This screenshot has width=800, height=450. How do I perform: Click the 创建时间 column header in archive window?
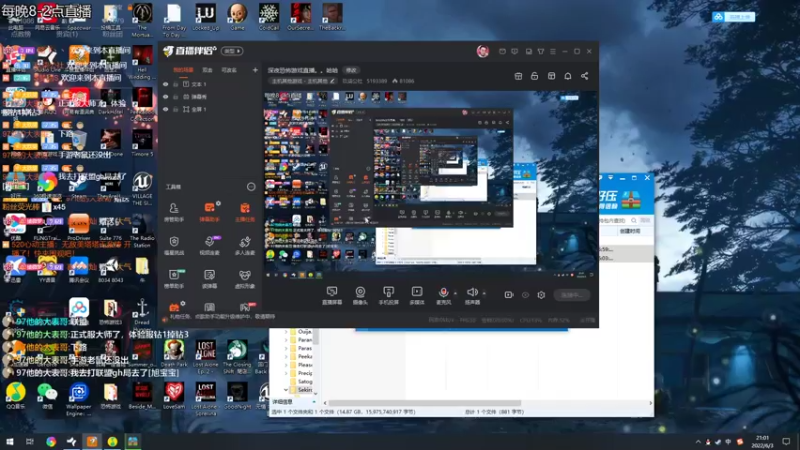630,231
